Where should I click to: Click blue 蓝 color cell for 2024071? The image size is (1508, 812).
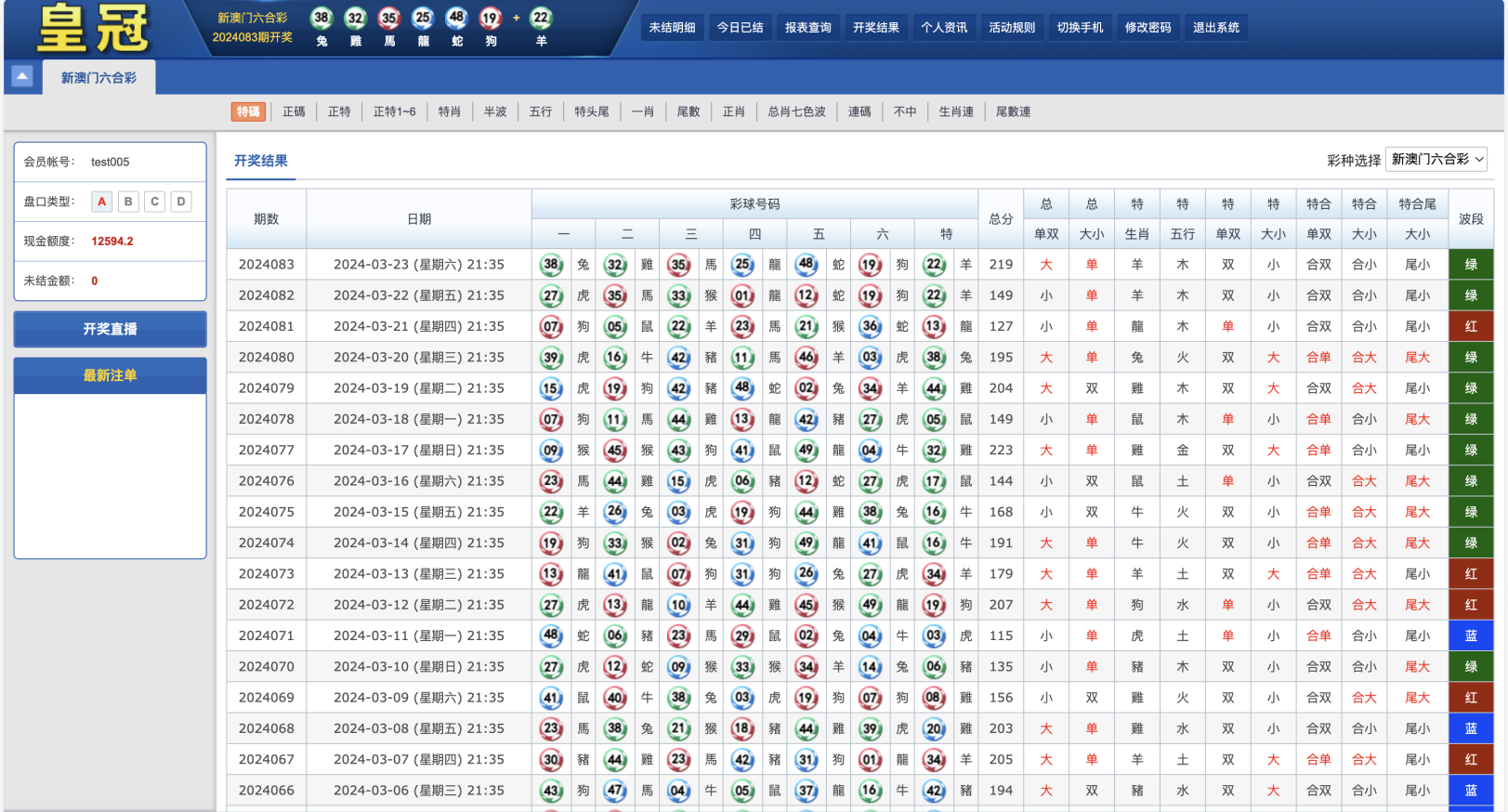coord(1471,635)
